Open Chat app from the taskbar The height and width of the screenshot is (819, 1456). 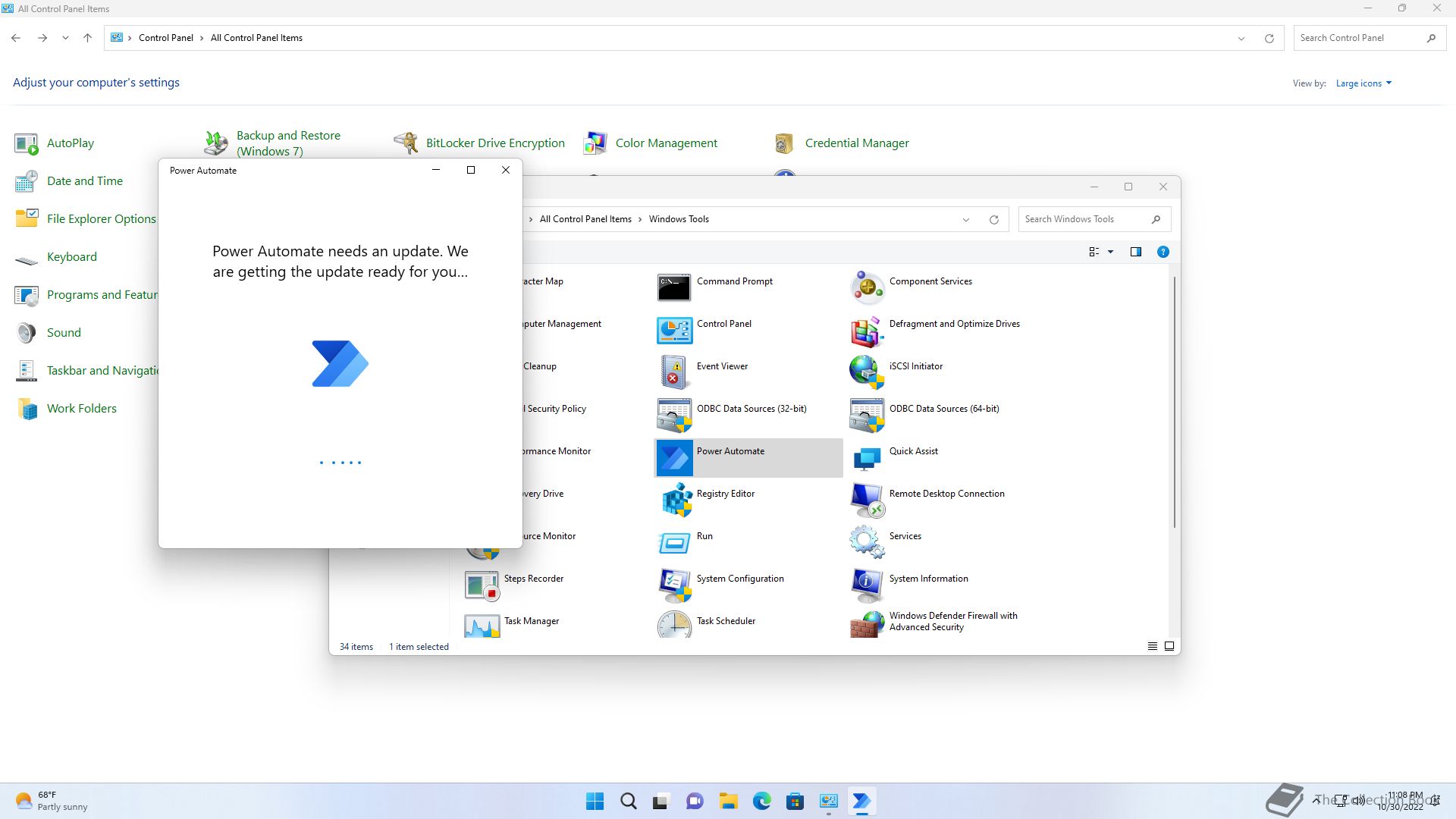(x=695, y=801)
